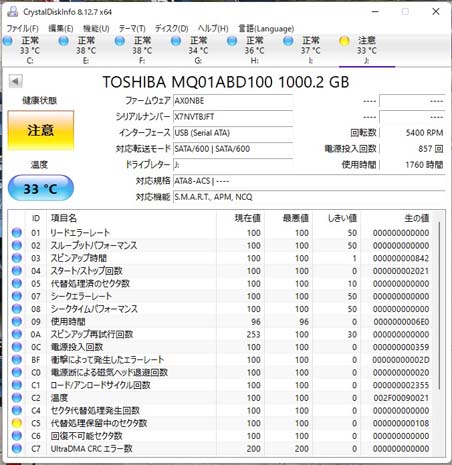Click the 項目名 column header
This screenshot has width=452, height=465.
pos(131,218)
